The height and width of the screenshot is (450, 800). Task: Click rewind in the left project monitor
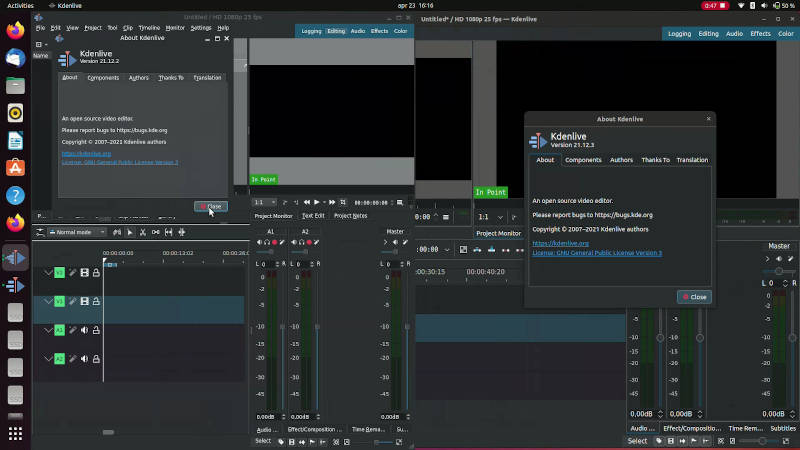(x=307, y=203)
